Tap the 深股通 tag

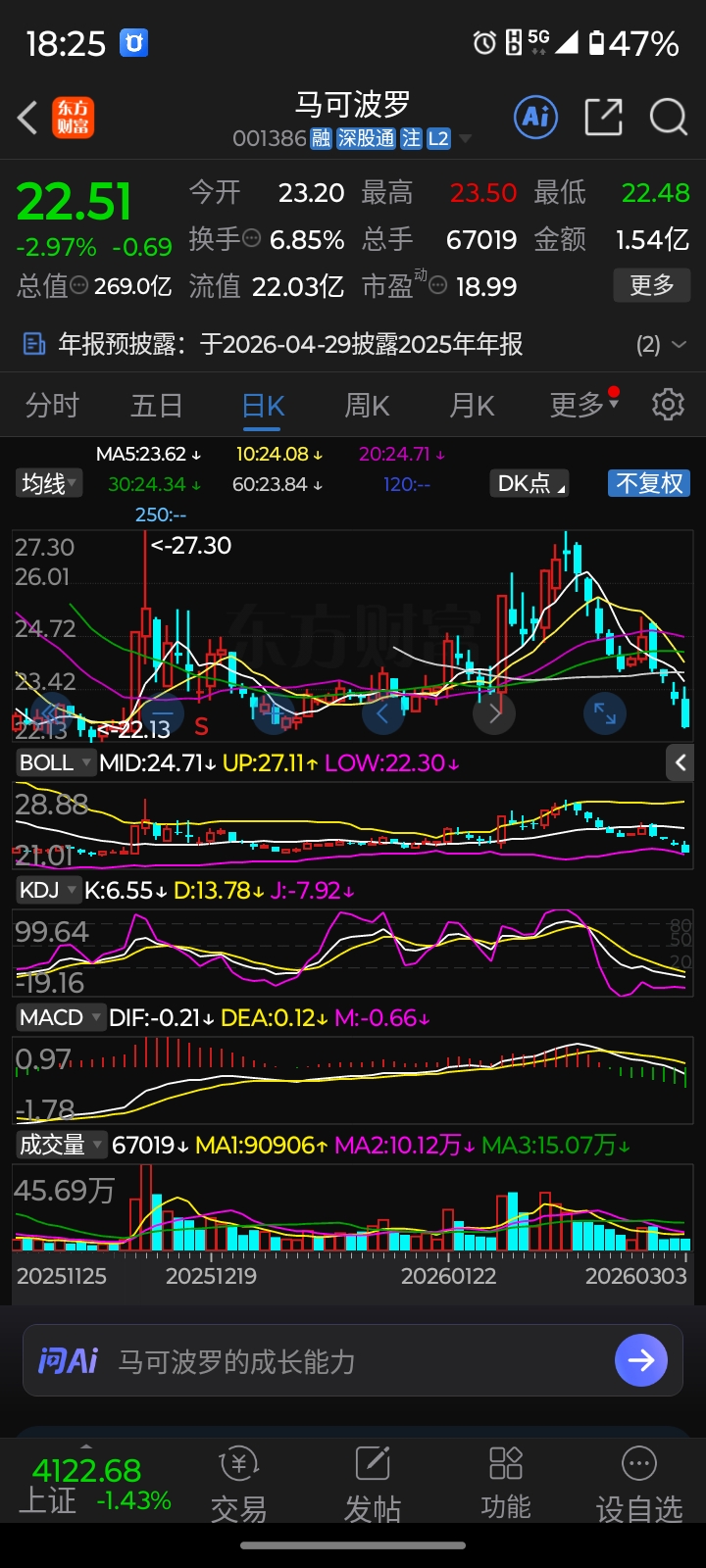click(366, 139)
